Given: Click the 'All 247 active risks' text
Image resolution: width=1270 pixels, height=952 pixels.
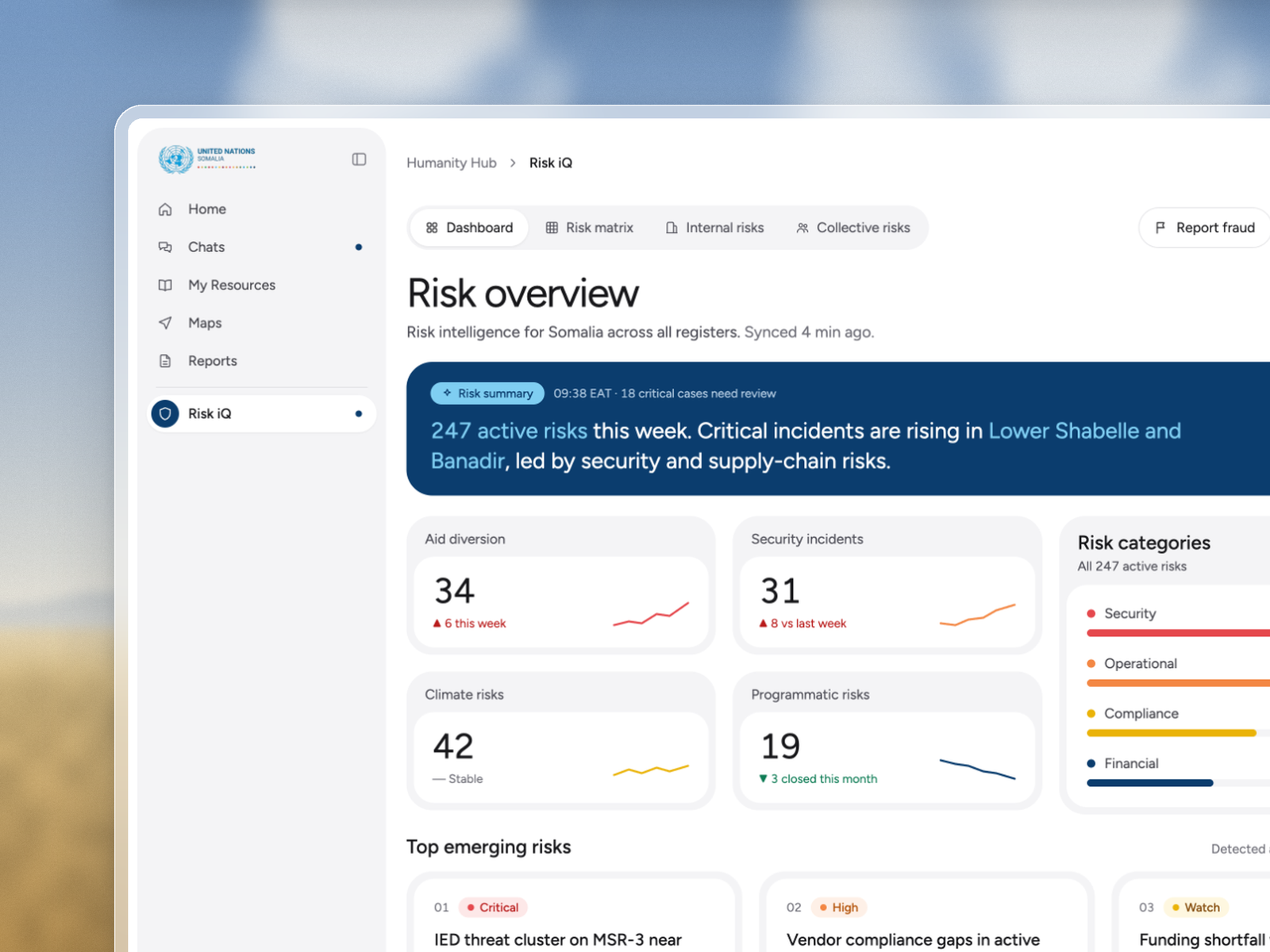Looking at the screenshot, I should [1132, 566].
